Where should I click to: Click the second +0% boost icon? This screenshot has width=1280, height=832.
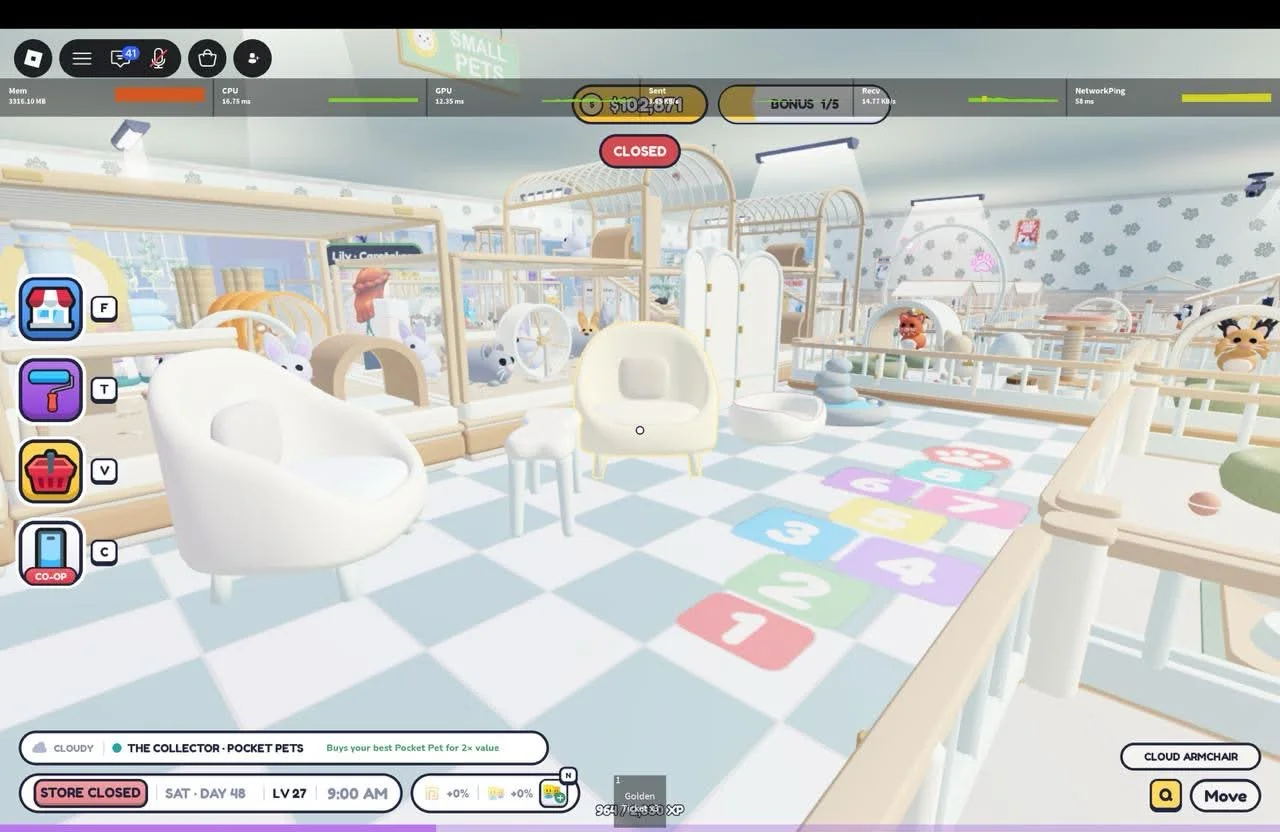click(x=496, y=793)
